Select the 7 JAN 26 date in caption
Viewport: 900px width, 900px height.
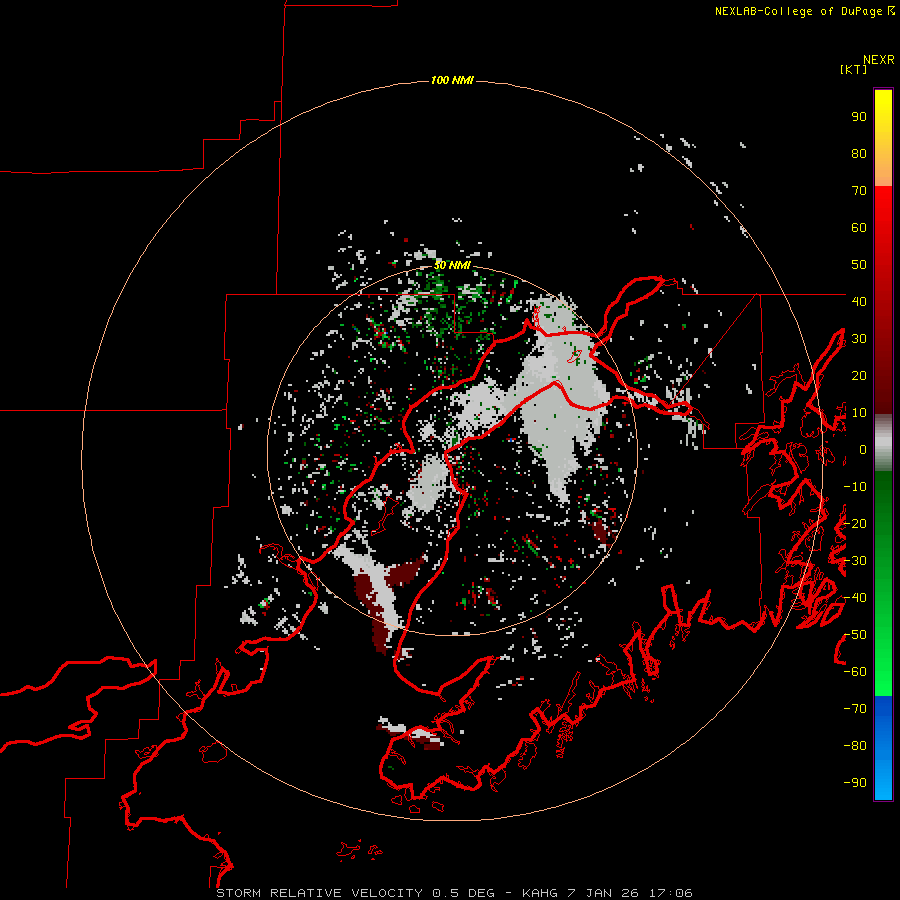click(x=603, y=893)
